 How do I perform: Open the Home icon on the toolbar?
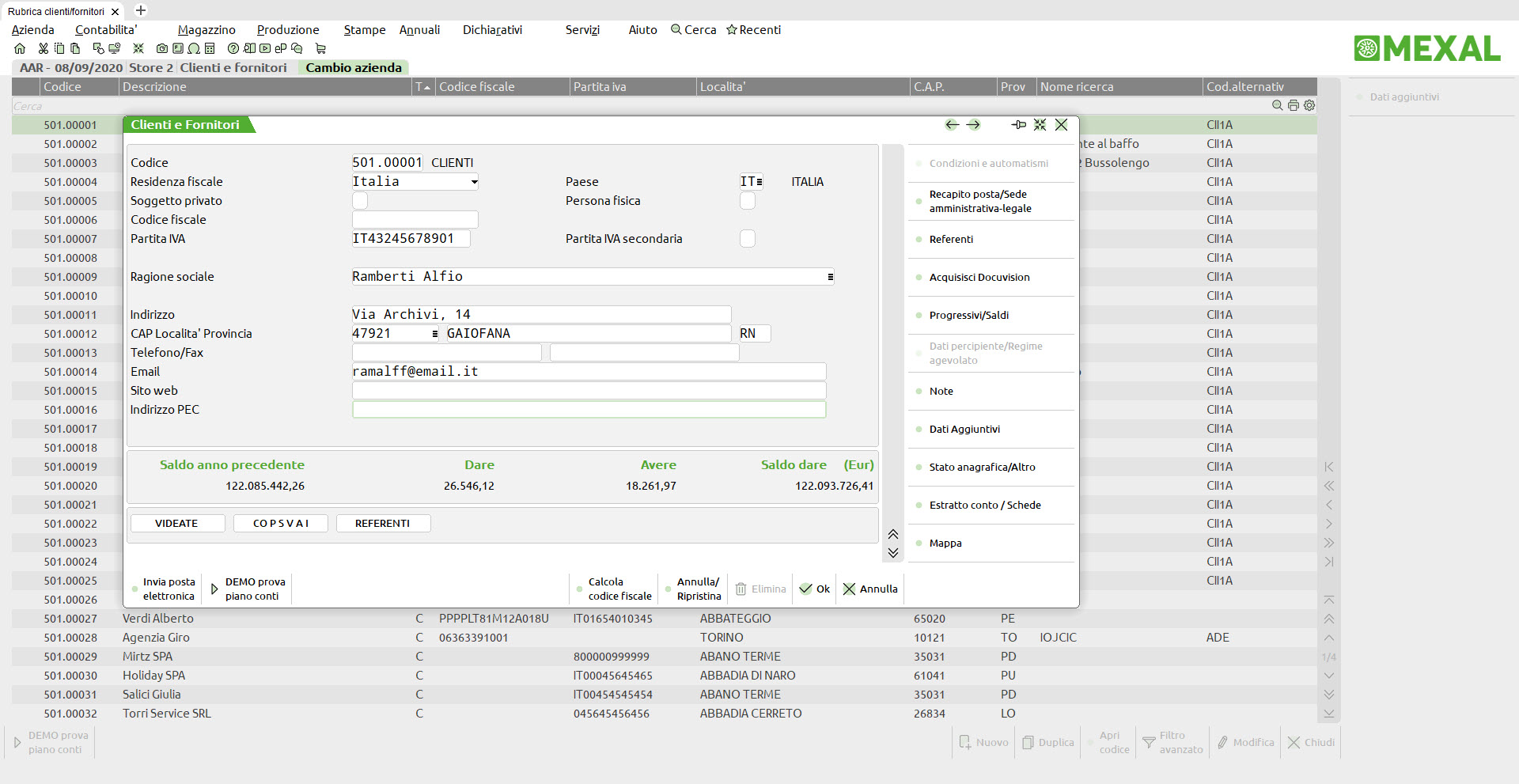click(20, 48)
